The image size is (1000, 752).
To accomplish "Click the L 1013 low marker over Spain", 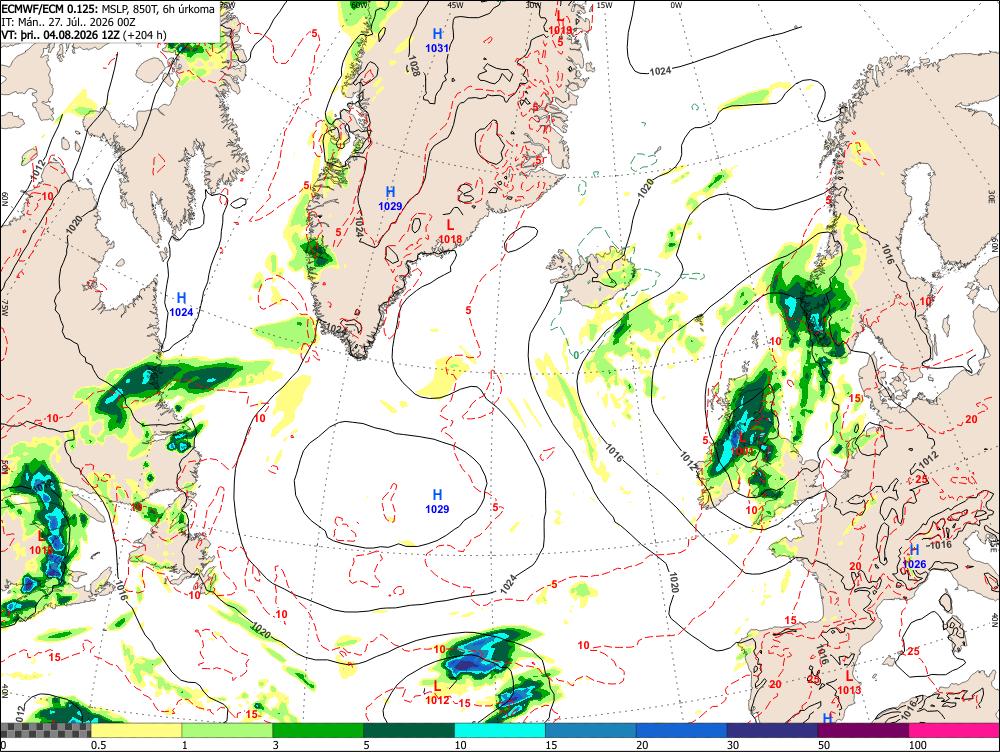I will [x=849, y=683].
